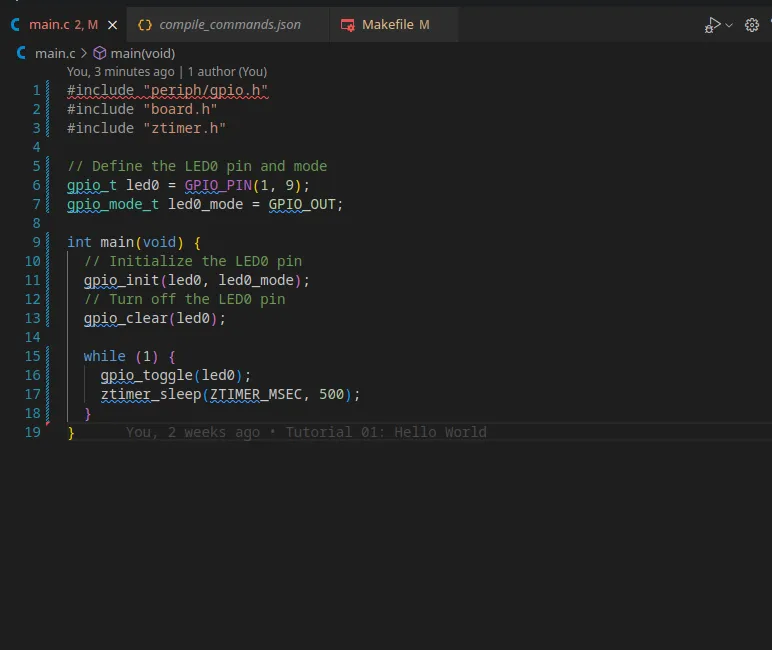Click line number 15 in gutter
This screenshot has height=650, width=772.
(32, 356)
